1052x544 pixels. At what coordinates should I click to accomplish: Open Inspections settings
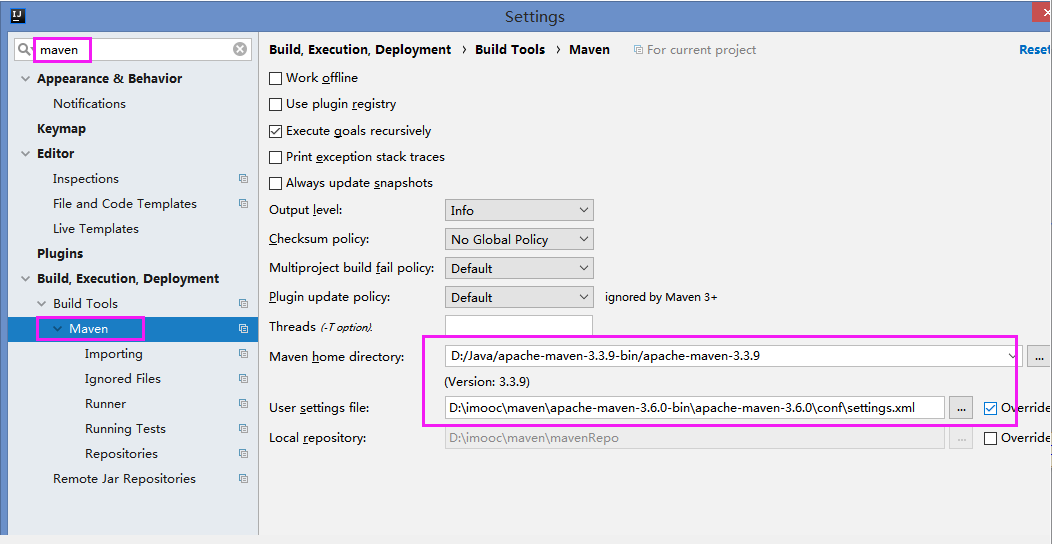tap(86, 179)
